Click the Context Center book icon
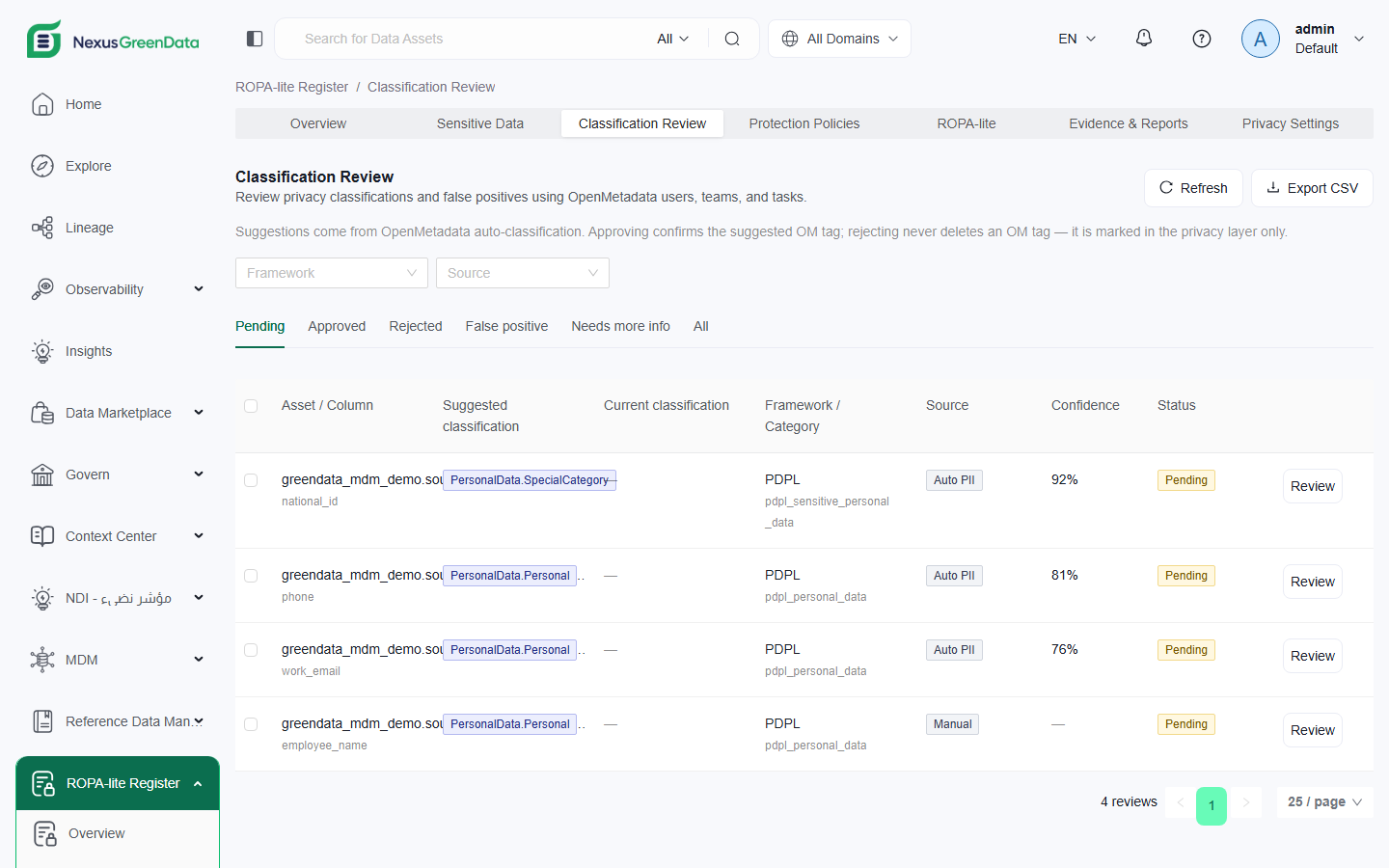 click(x=42, y=536)
